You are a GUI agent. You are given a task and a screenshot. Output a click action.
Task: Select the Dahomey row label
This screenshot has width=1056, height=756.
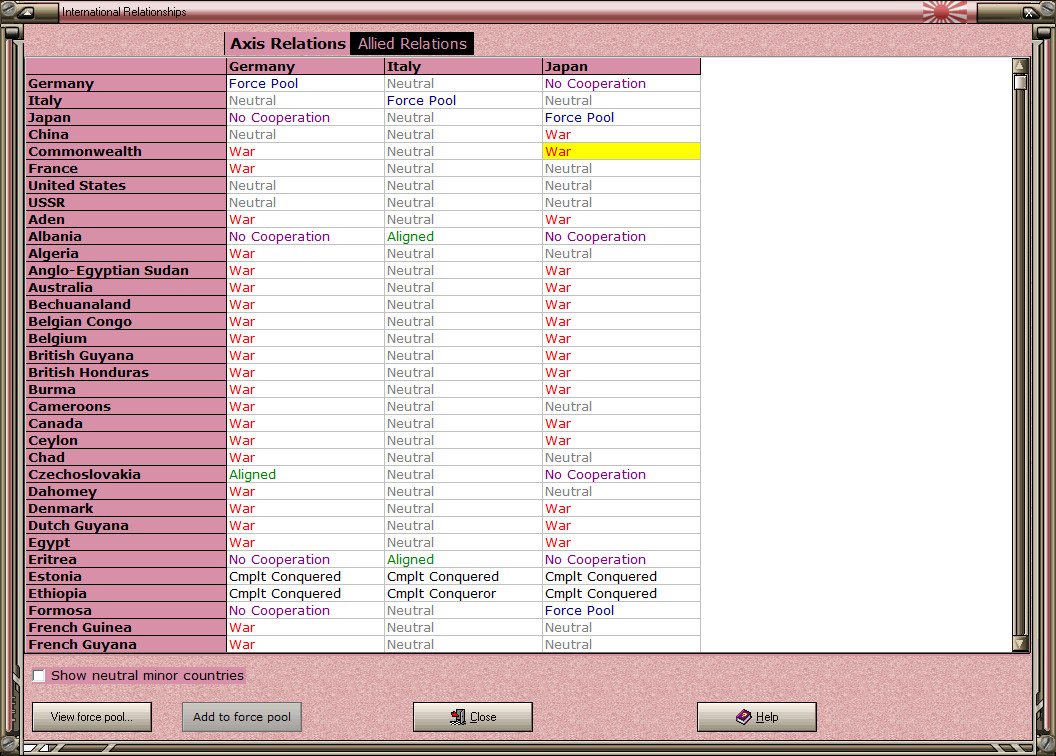pos(126,491)
